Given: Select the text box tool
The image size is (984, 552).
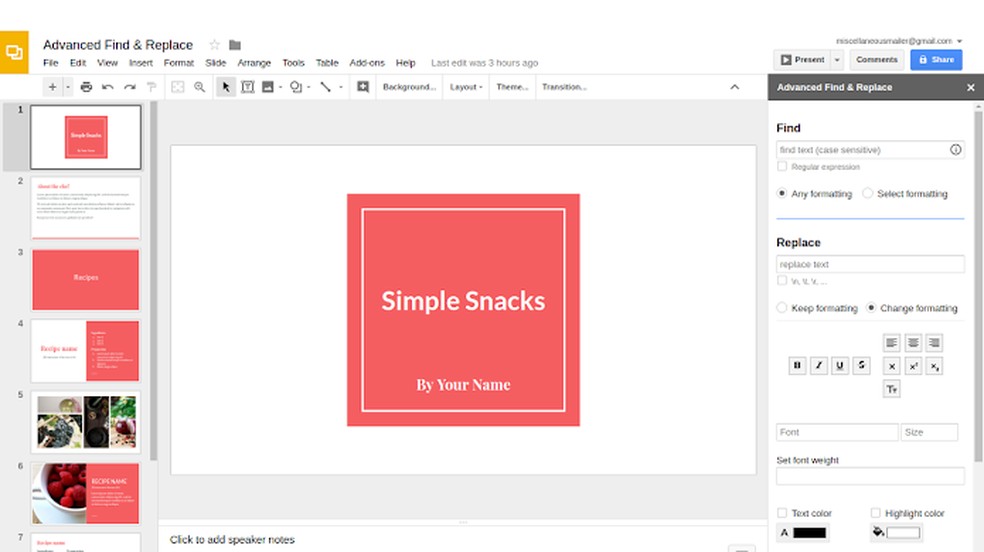Looking at the screenshot, I should 248,87.
